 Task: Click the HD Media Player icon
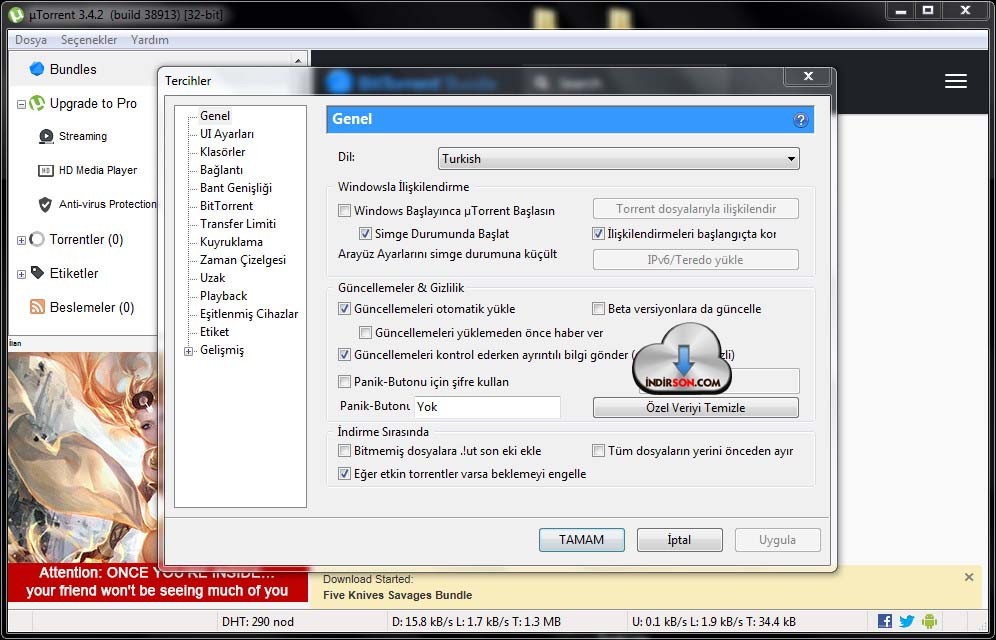[x=46, y=170]
